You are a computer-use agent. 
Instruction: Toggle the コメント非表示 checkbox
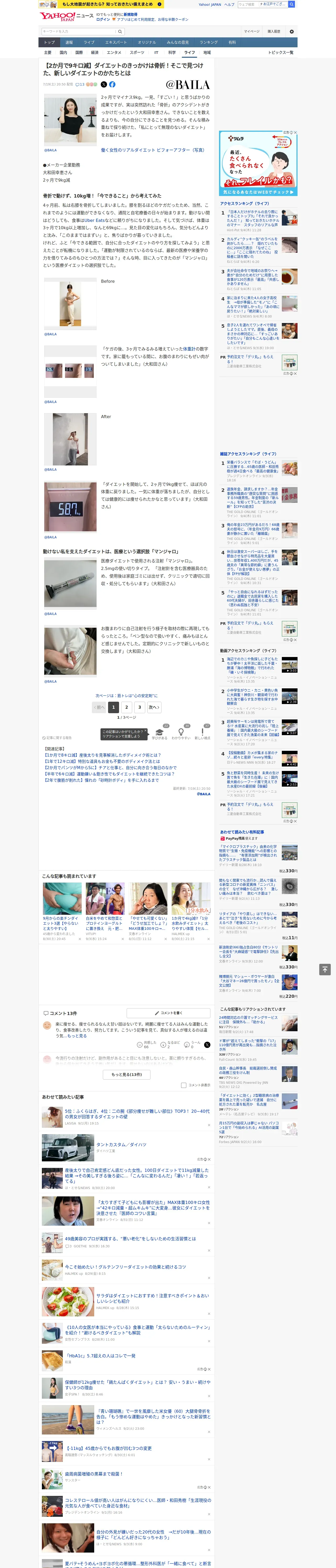coord(183,1085)
